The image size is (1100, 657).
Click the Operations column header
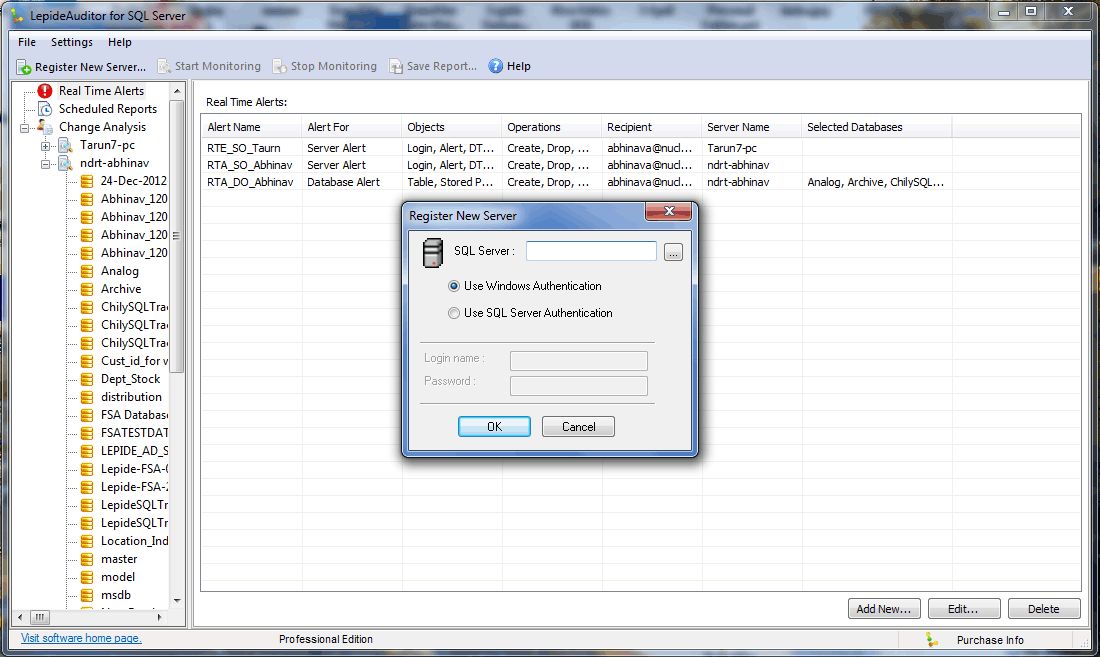point(552,127)
